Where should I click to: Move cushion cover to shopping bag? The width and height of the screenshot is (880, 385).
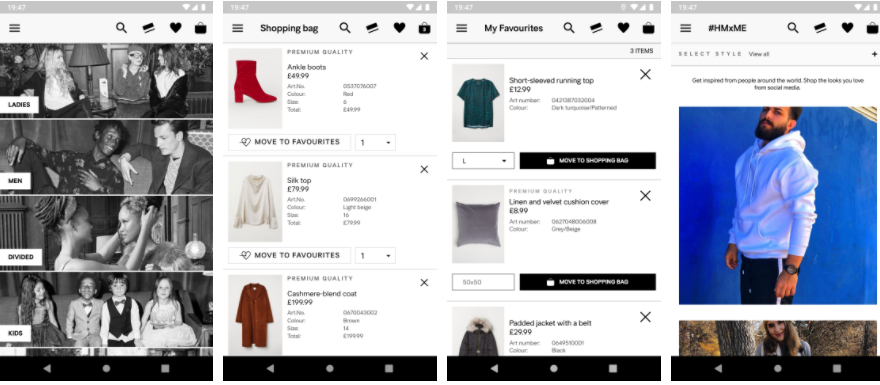click(588, 282)
